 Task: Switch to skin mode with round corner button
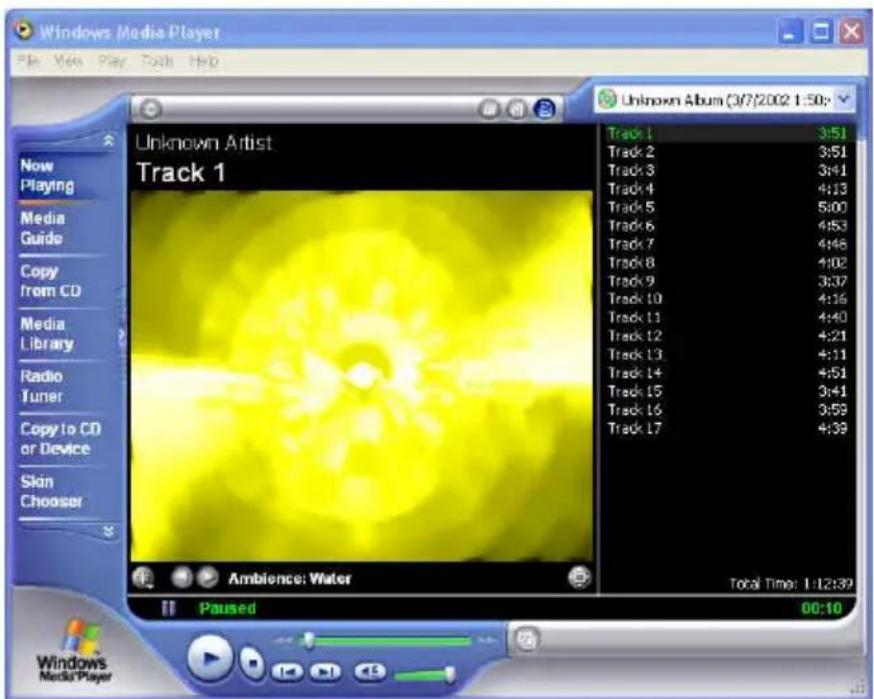pyautogui.click(x=526, y=639)
